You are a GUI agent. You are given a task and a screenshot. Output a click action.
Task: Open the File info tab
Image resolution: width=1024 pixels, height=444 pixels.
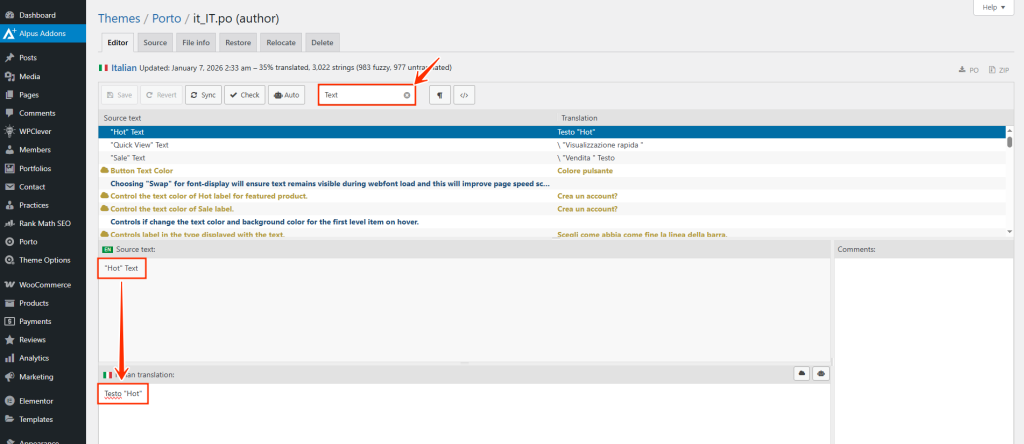(196, 43)
